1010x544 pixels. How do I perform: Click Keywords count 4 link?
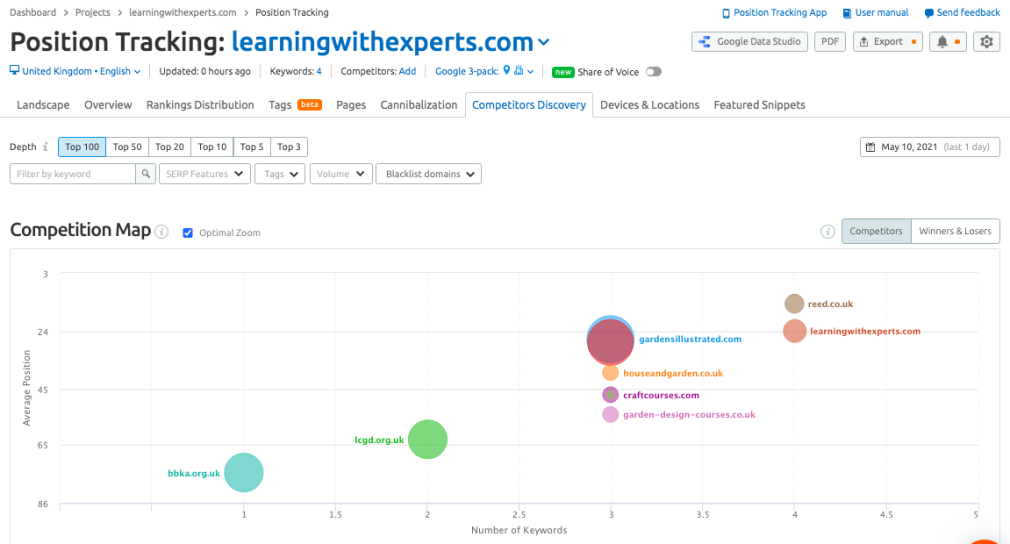318,71
